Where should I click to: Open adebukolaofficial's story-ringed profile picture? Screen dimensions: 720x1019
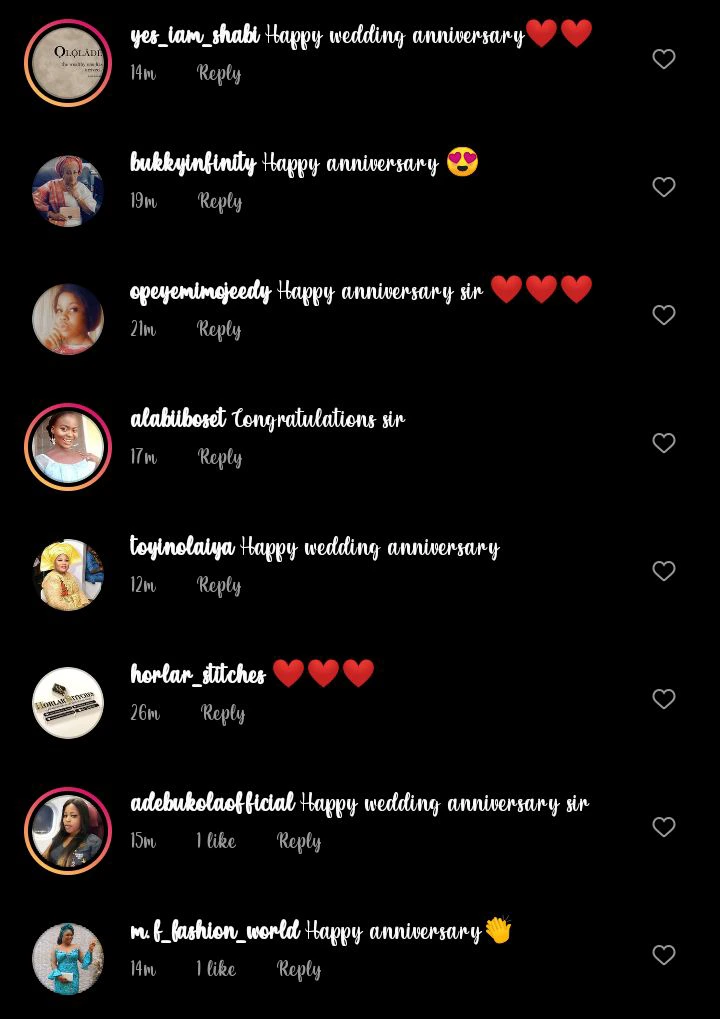point(68,831)
